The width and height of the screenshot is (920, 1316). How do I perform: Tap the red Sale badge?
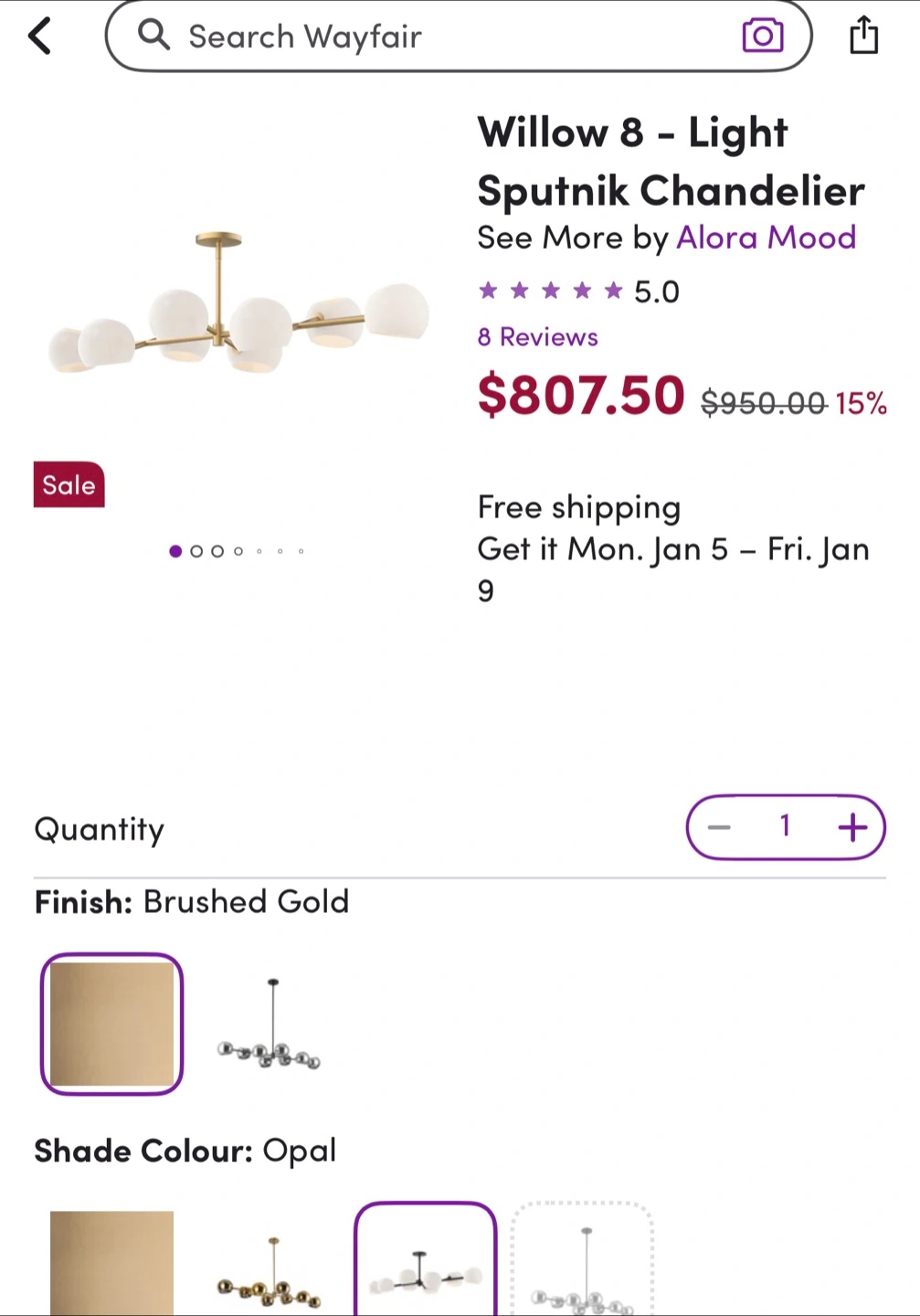pos(69,484)
